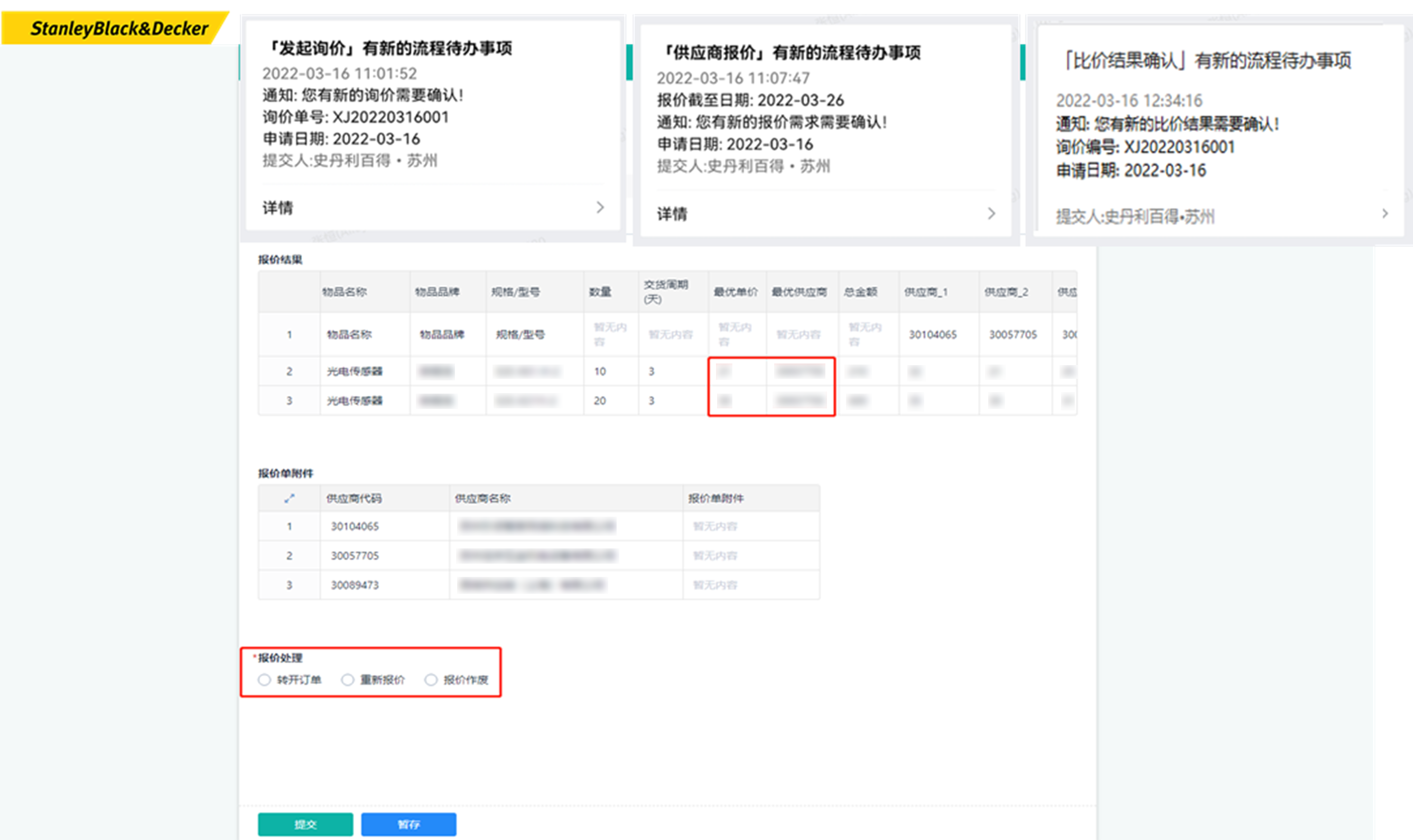Click the expand icon in attachment table header
The width and height of the screenshot is (1413, 840).
289,498
